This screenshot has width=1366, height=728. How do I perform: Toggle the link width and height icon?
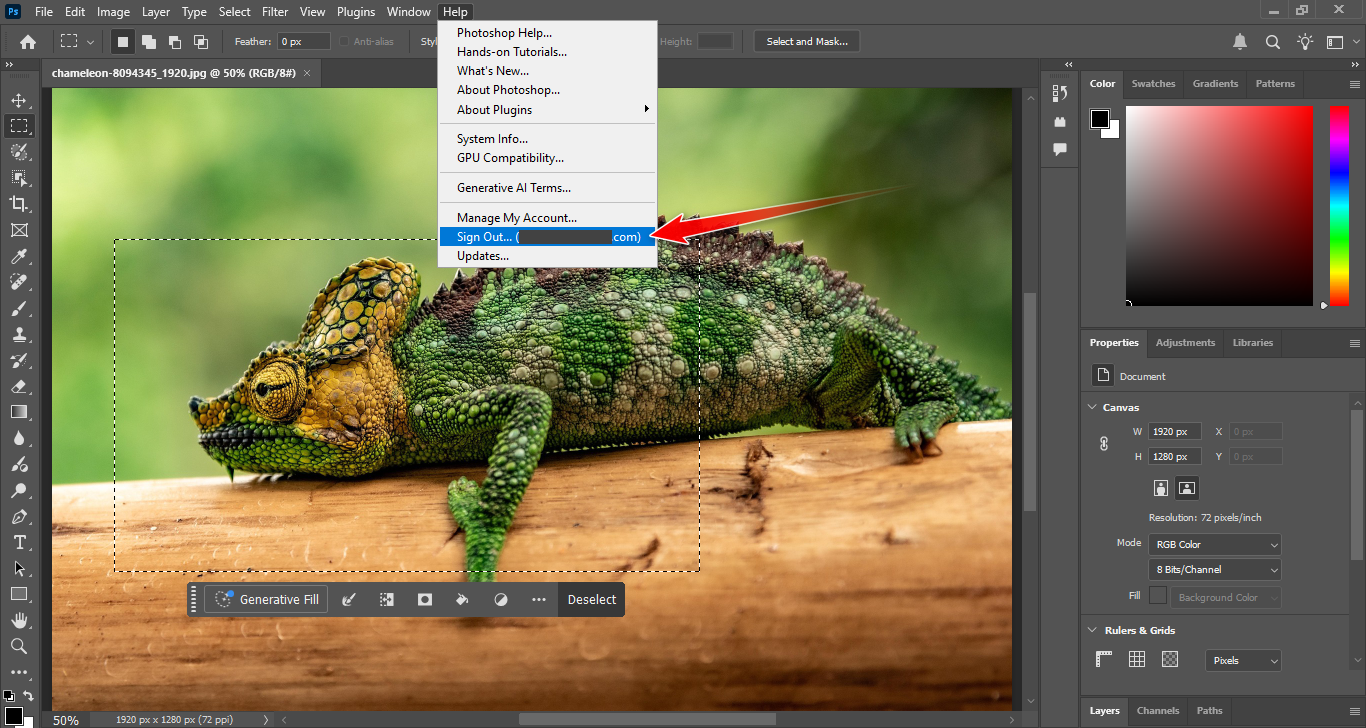pyautogui.click(x=1104, y=443)
